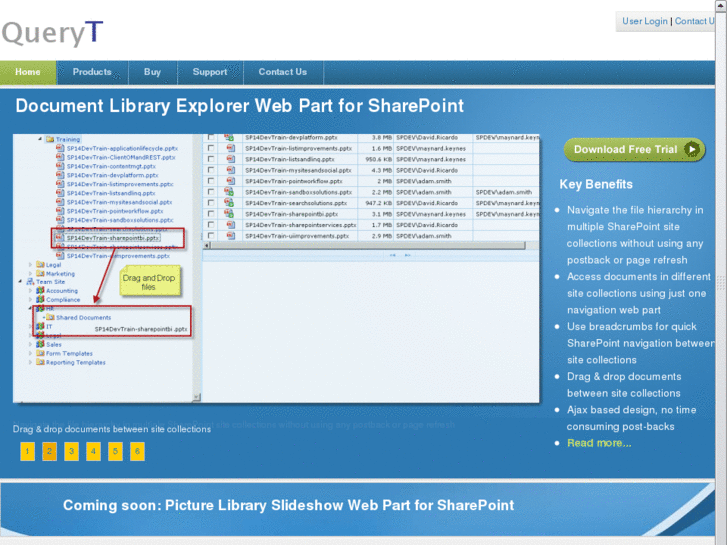Jump to slide 4 in the slideshow
727x545 pixels.
tap(93, 451)
